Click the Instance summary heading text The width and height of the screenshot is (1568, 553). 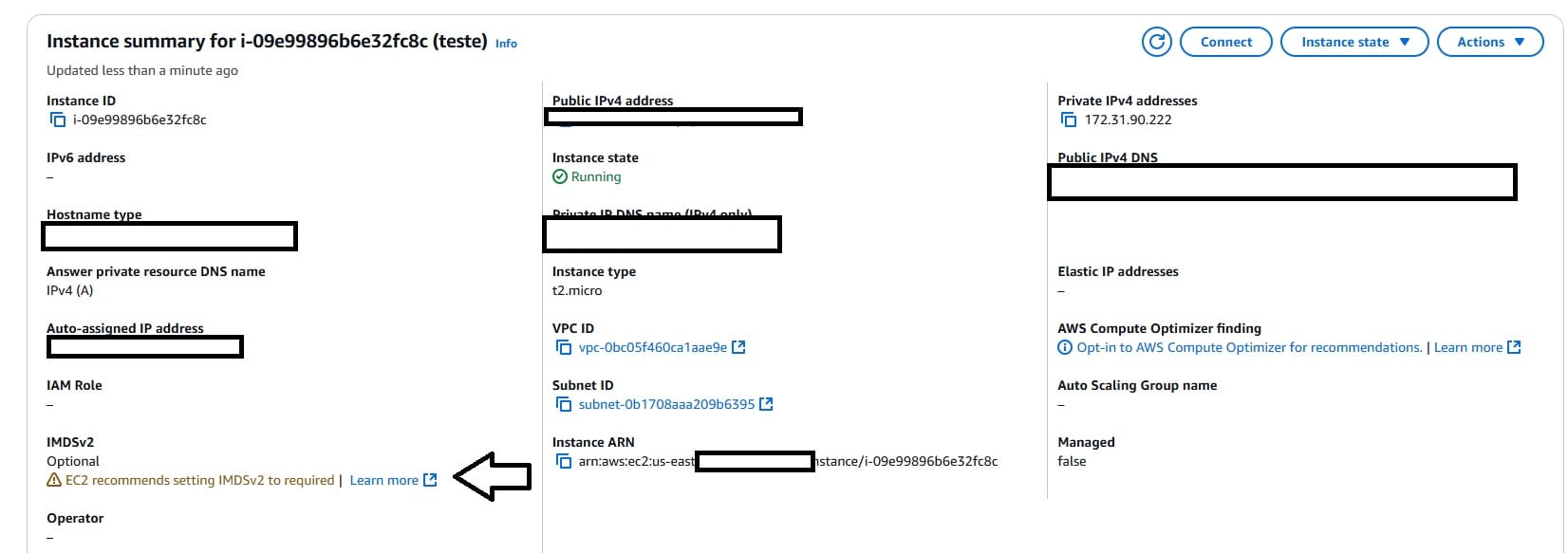pyautogui.click(x=267, y=41)
